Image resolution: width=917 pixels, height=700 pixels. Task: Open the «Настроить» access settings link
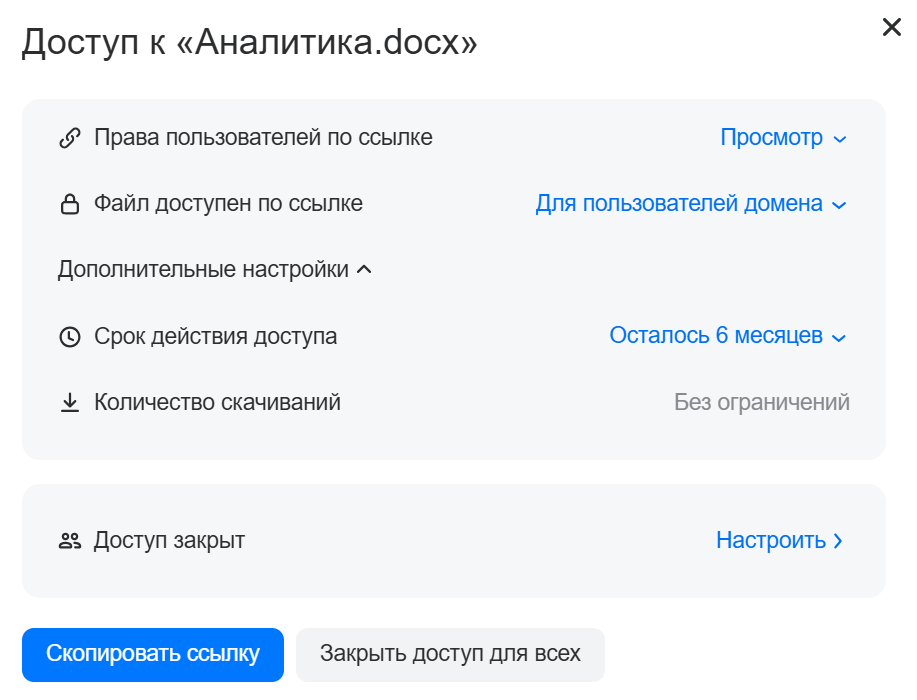point(771,541)
